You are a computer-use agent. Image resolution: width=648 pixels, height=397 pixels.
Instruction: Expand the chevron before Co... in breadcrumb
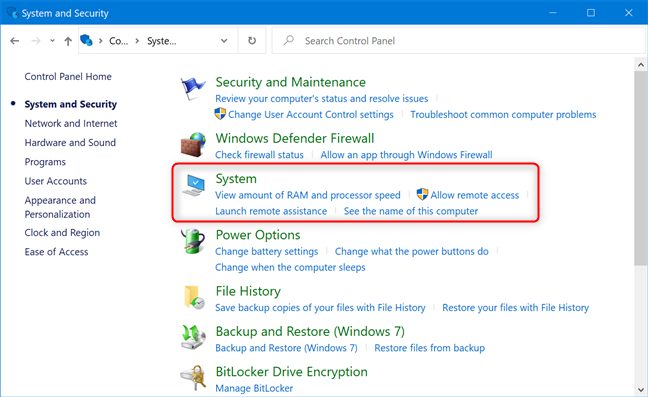100,40
